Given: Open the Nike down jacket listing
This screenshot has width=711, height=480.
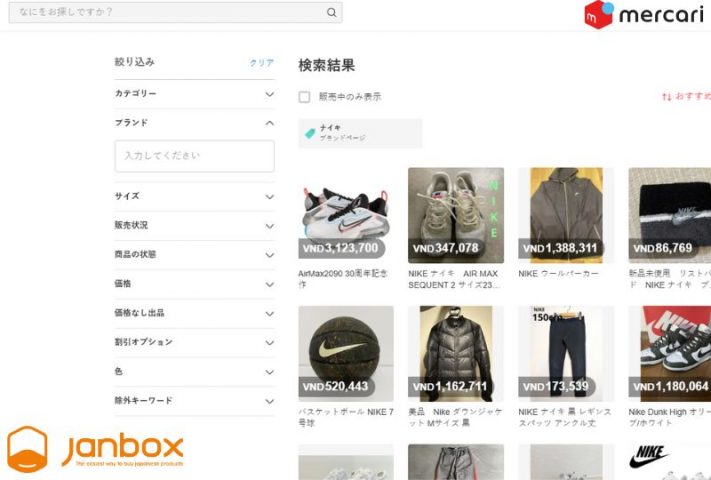Looking at the screenshot, I should [455, 353].
